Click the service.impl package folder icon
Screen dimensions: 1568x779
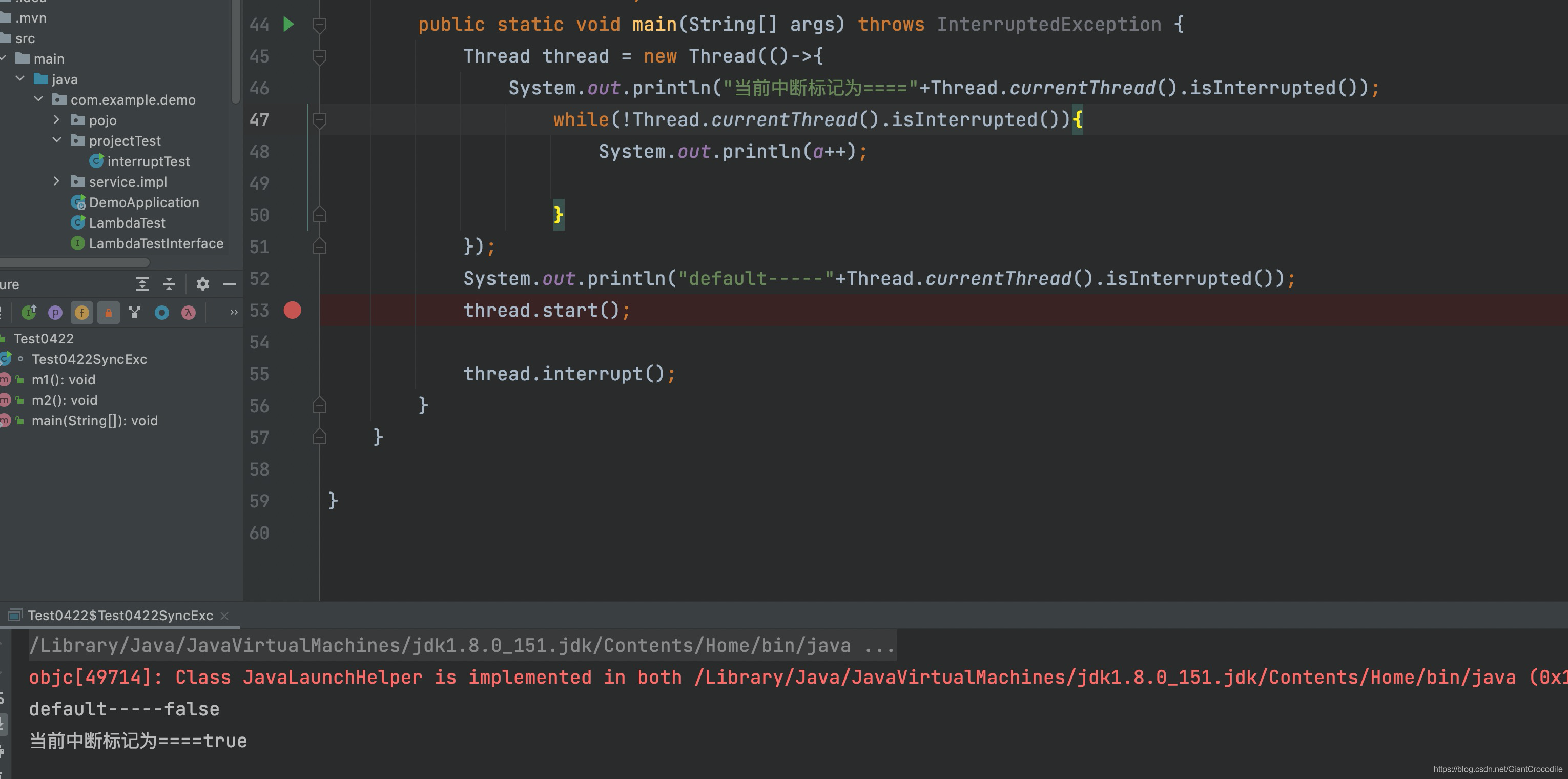(x=78, y=181)
